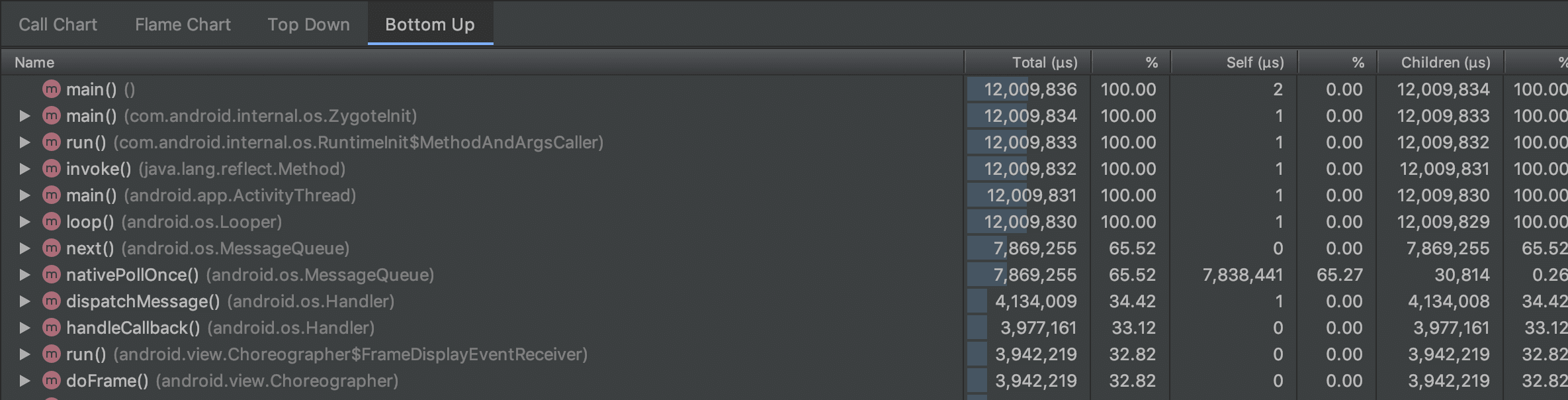
Task: Expand the run() MethodAndArgsCaller node
Action: tap(25, 142)
